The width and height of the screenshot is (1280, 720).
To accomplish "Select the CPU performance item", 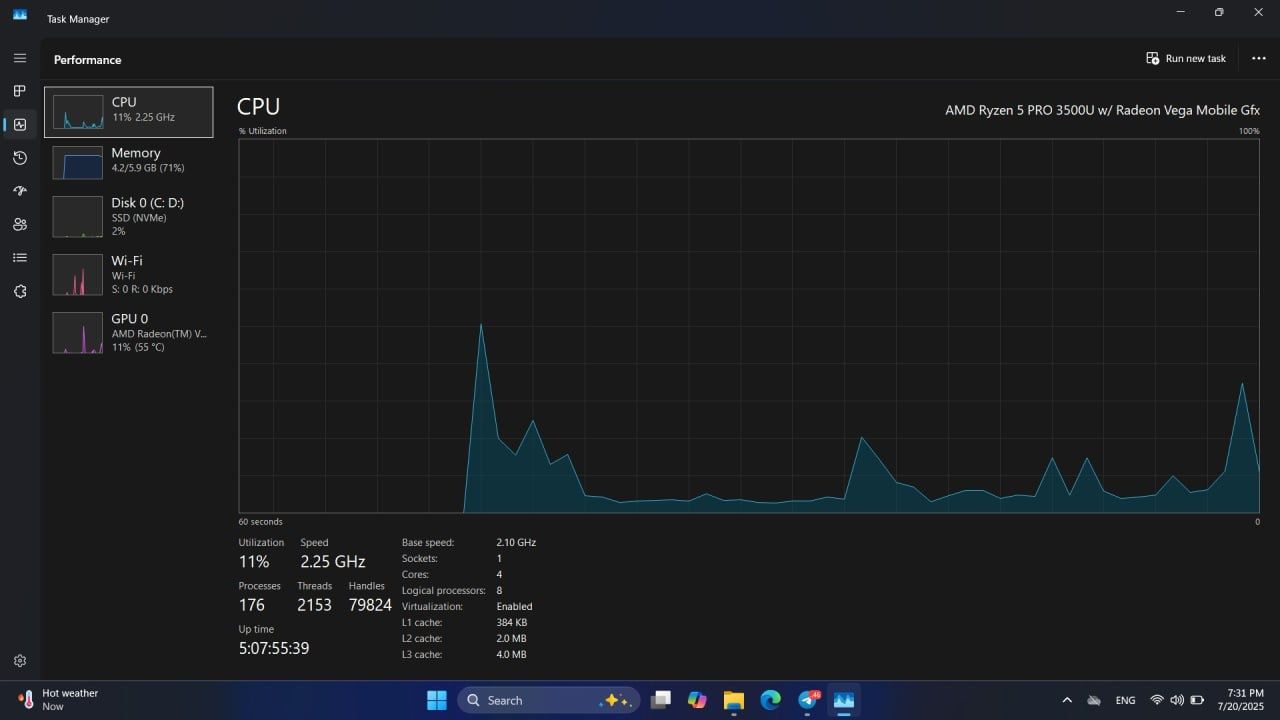I will [x=128, y=112].
